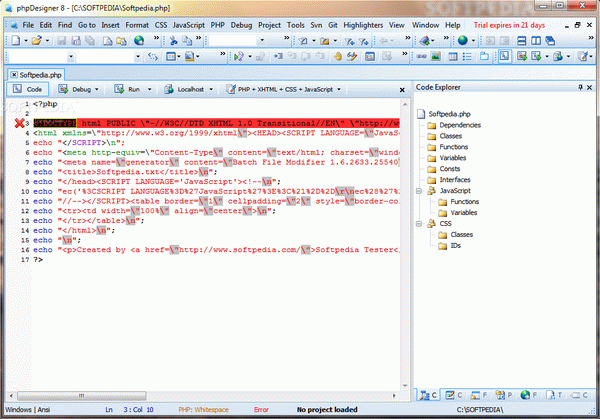Click the New document icon

pyautogui.click(x=16, y=40)
